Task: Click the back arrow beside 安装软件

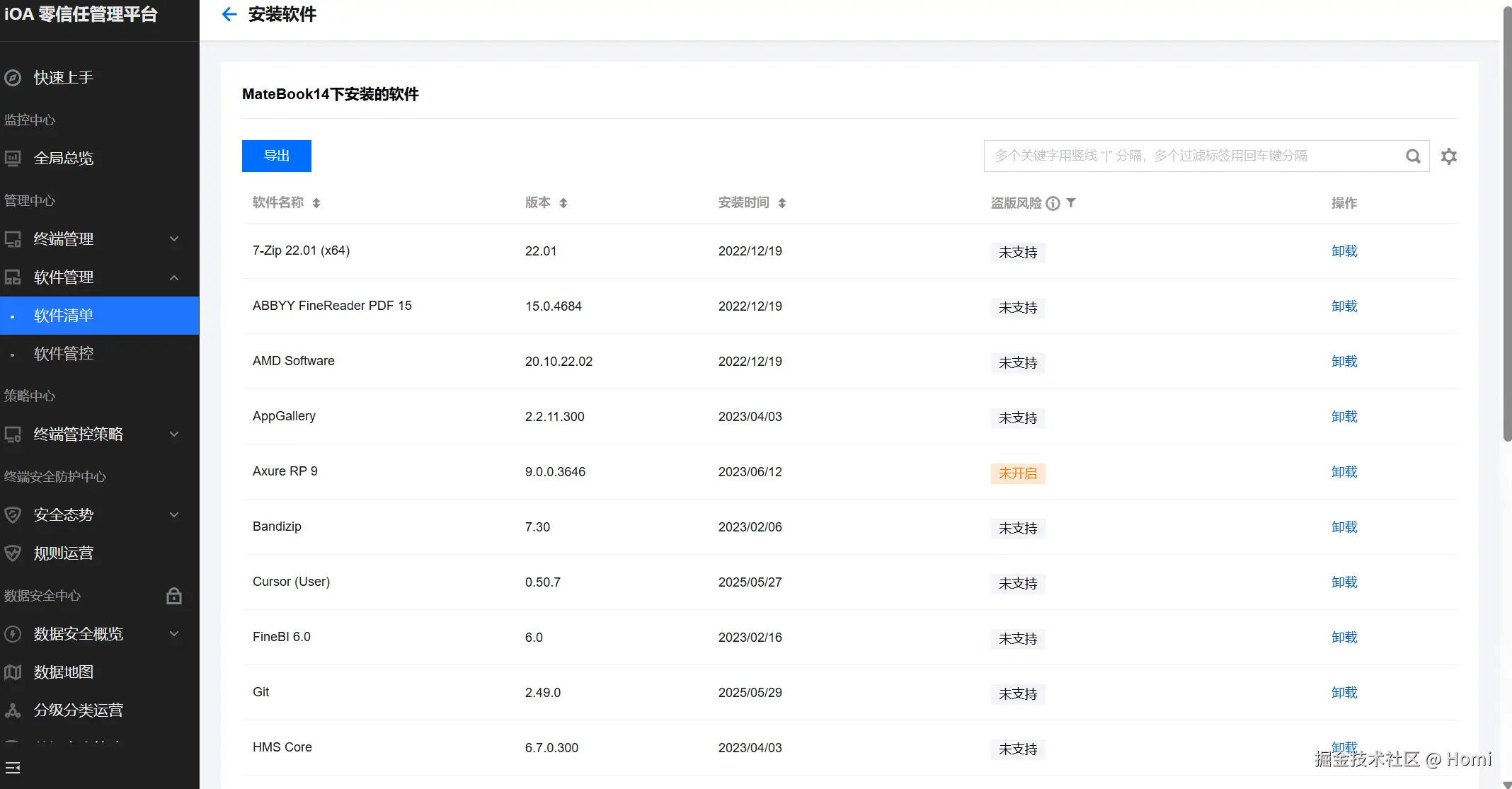Action: pyautogui.click(x=229, y=14)
